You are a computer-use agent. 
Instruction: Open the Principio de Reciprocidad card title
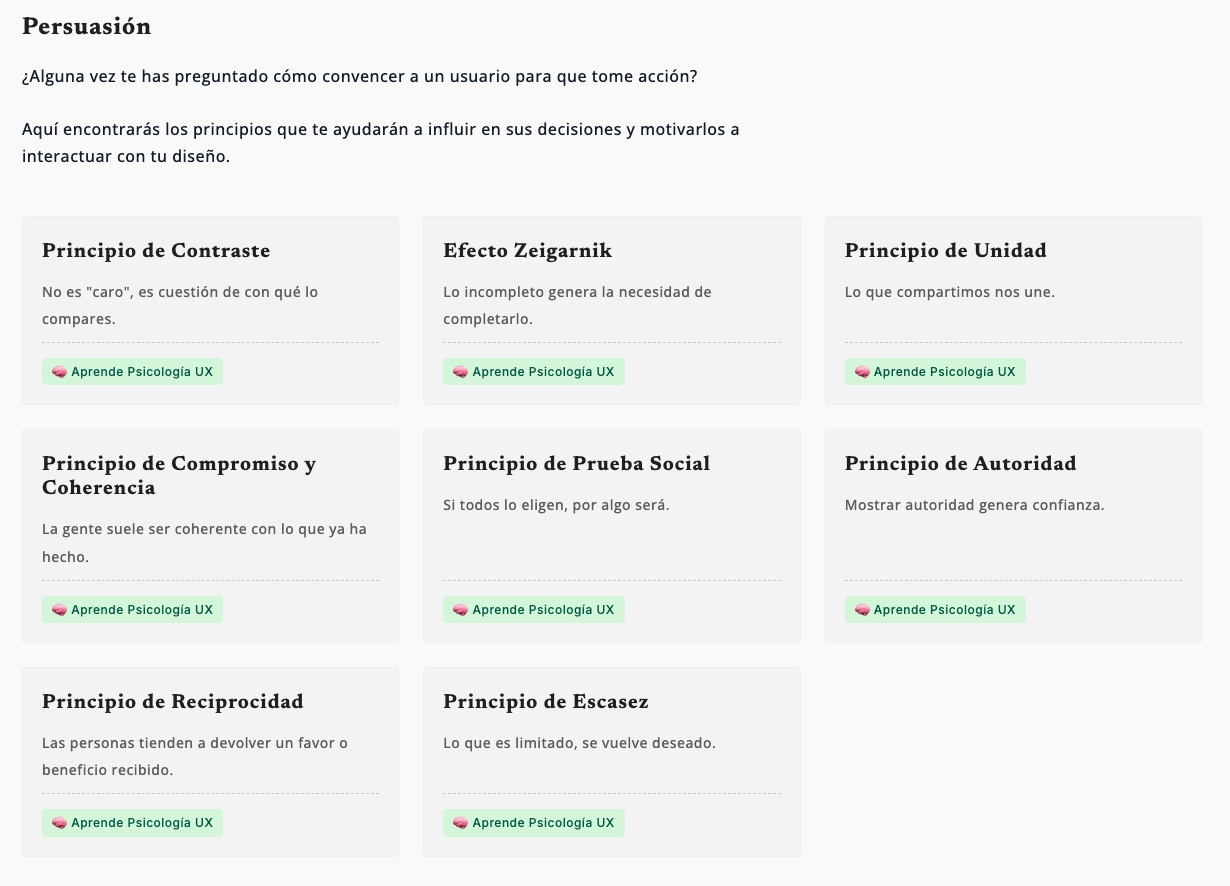[x=172, y=702]
